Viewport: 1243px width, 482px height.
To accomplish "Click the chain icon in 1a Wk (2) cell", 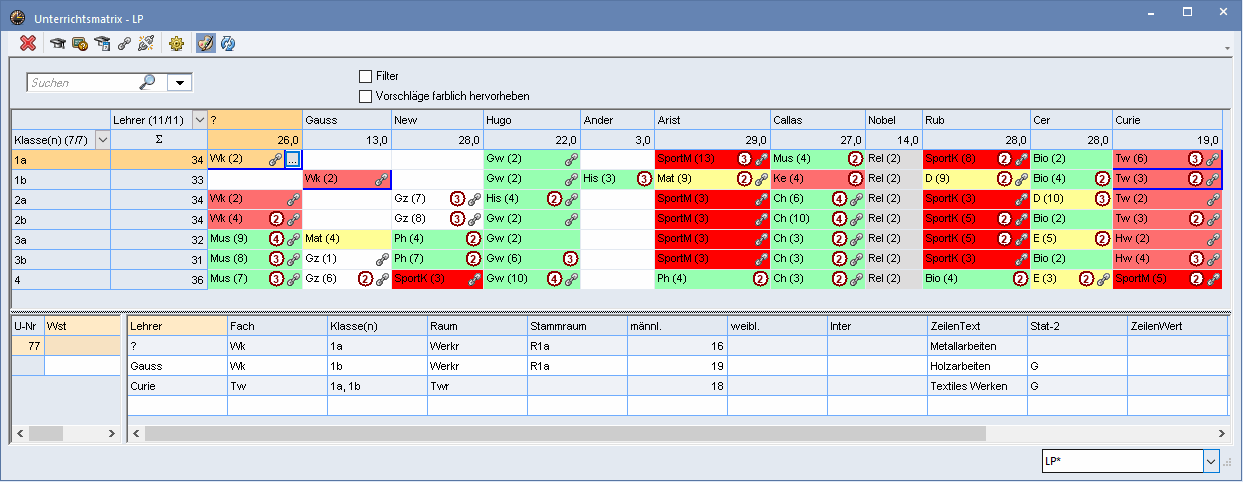I will coord(274,159).
